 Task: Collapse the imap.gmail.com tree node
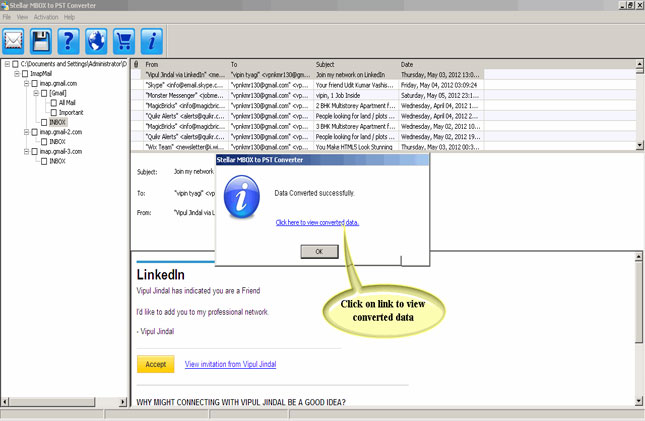[x=26, y=84]
